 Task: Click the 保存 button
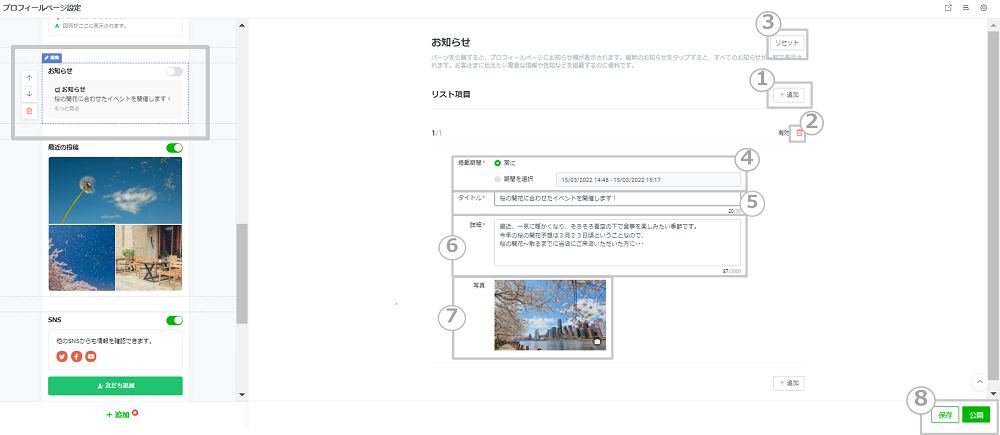point(945,414)
